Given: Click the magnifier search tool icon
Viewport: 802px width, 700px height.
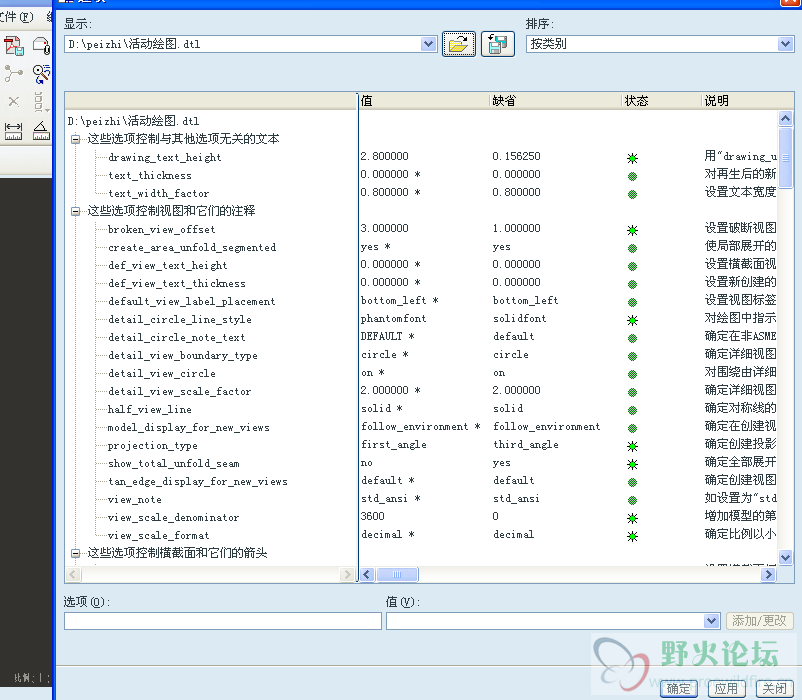Looking at the screenshot, I should pos(41,74).
